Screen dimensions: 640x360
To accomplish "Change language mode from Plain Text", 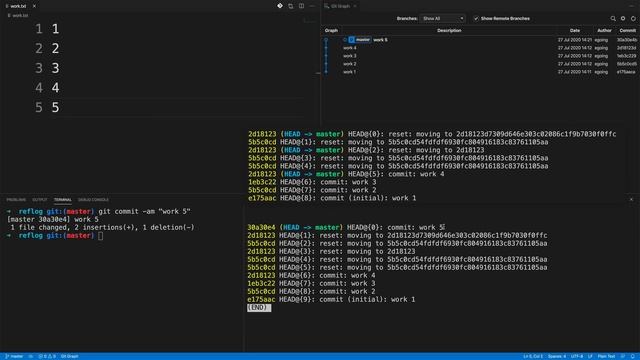I will tap(606, 356).
